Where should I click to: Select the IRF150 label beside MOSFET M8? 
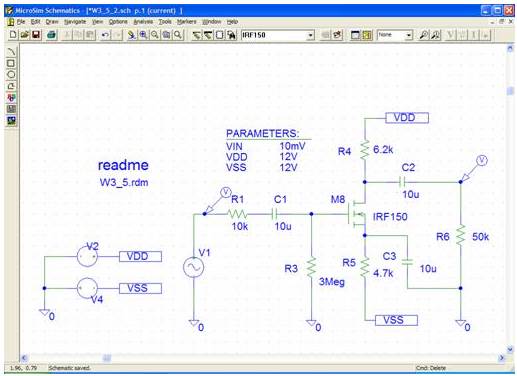(390, 217)
